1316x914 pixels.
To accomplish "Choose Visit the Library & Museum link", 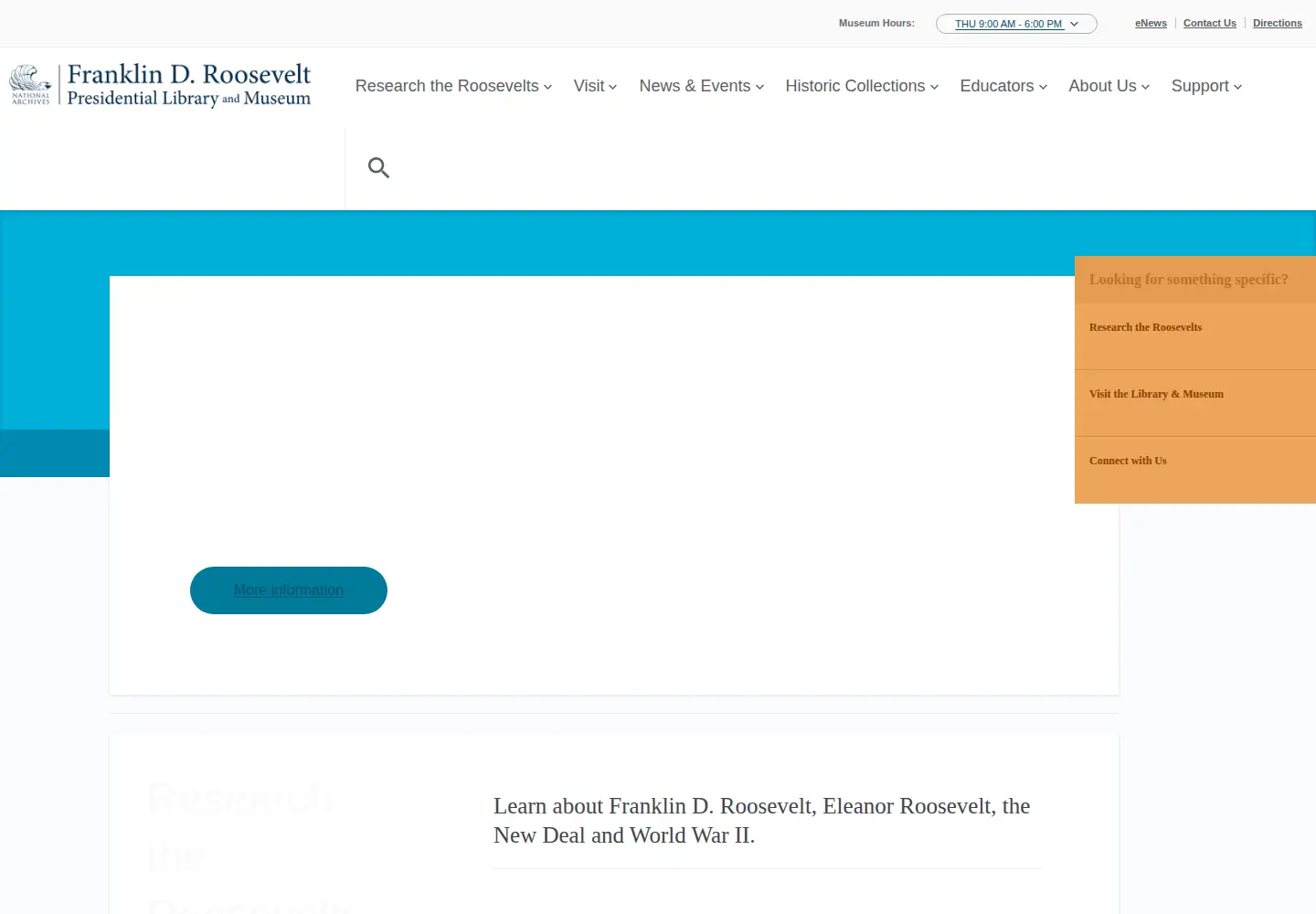I will [x=1156, y=394].
